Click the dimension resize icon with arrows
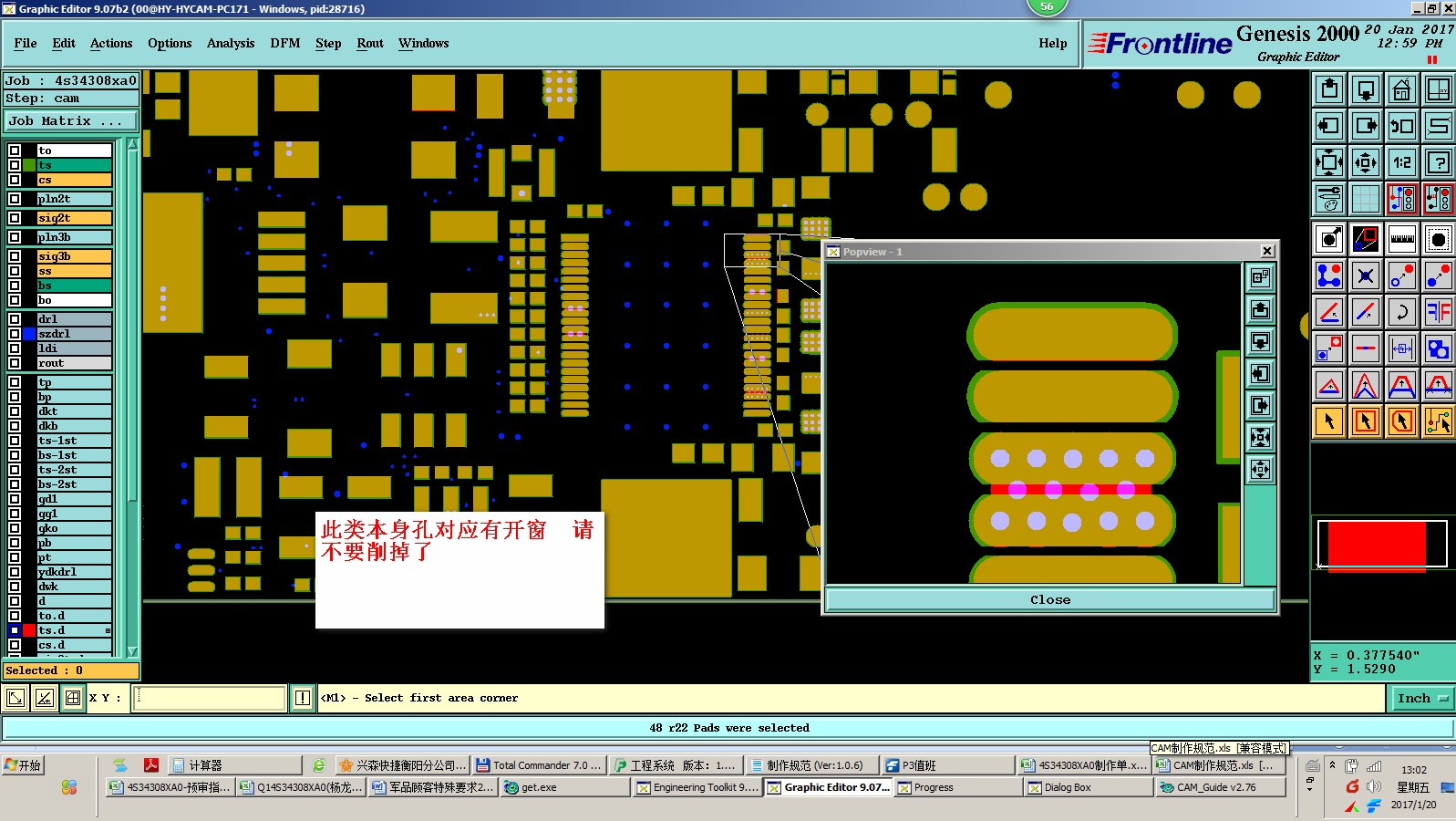Viewport: 1456px width, 821px height. click(1402, 348)
